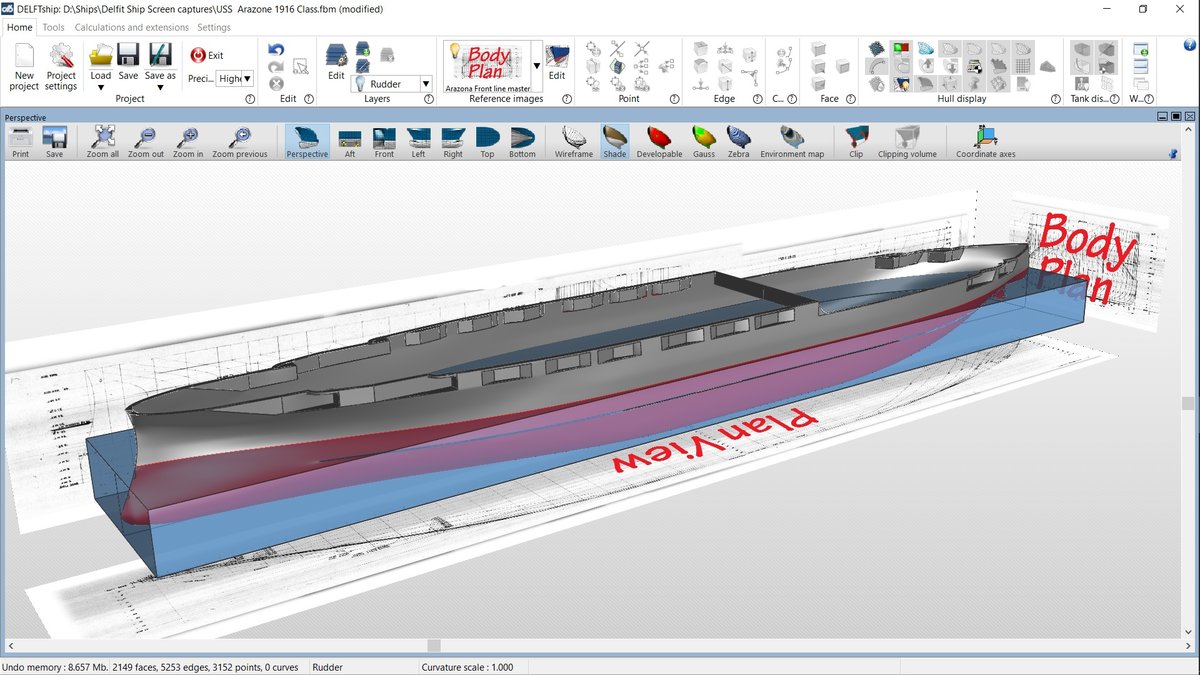Open the Rudder layer dropdown
This screenshot has height=675, width=1200.
(426, 85)
